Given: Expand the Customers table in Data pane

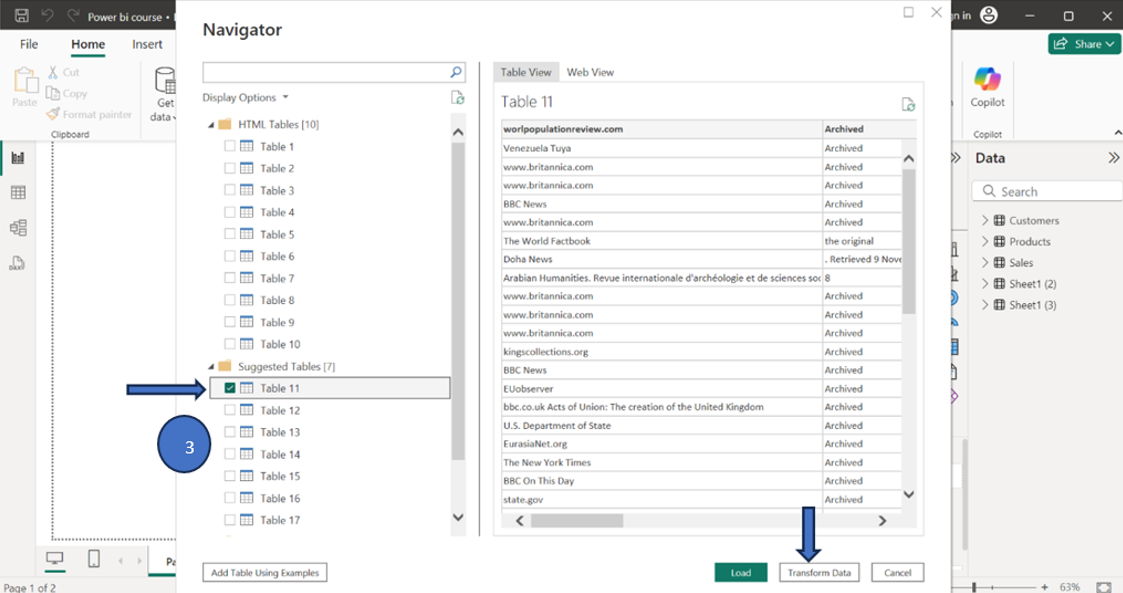Looking at the screenshot, I should pyautogui.click(x=984, y=220).
